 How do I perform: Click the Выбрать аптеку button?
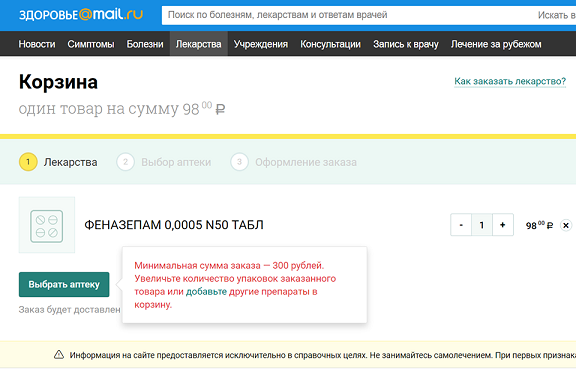pyautogui.click(x=64, y=284)
